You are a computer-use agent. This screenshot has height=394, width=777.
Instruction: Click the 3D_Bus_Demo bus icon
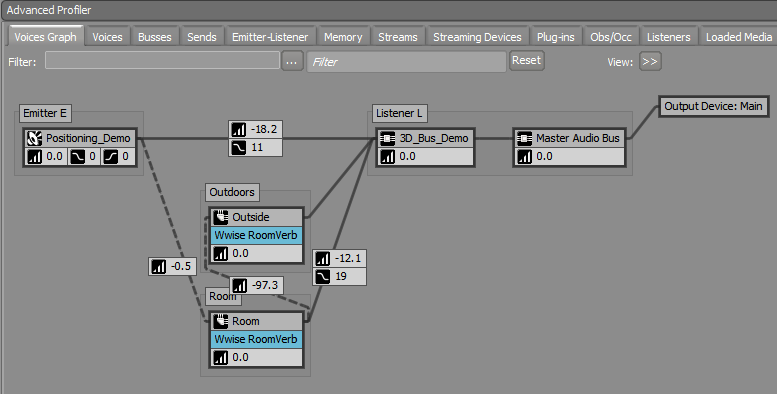coord(387,138)
